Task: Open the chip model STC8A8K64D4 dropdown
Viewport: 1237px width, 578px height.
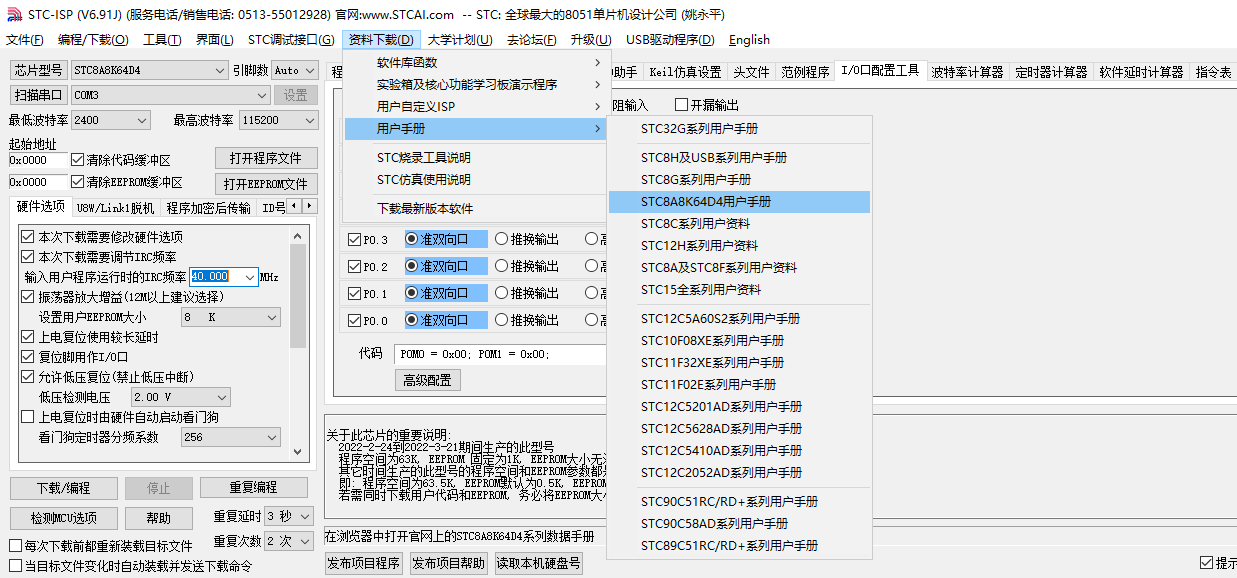Action: [150, 71]
